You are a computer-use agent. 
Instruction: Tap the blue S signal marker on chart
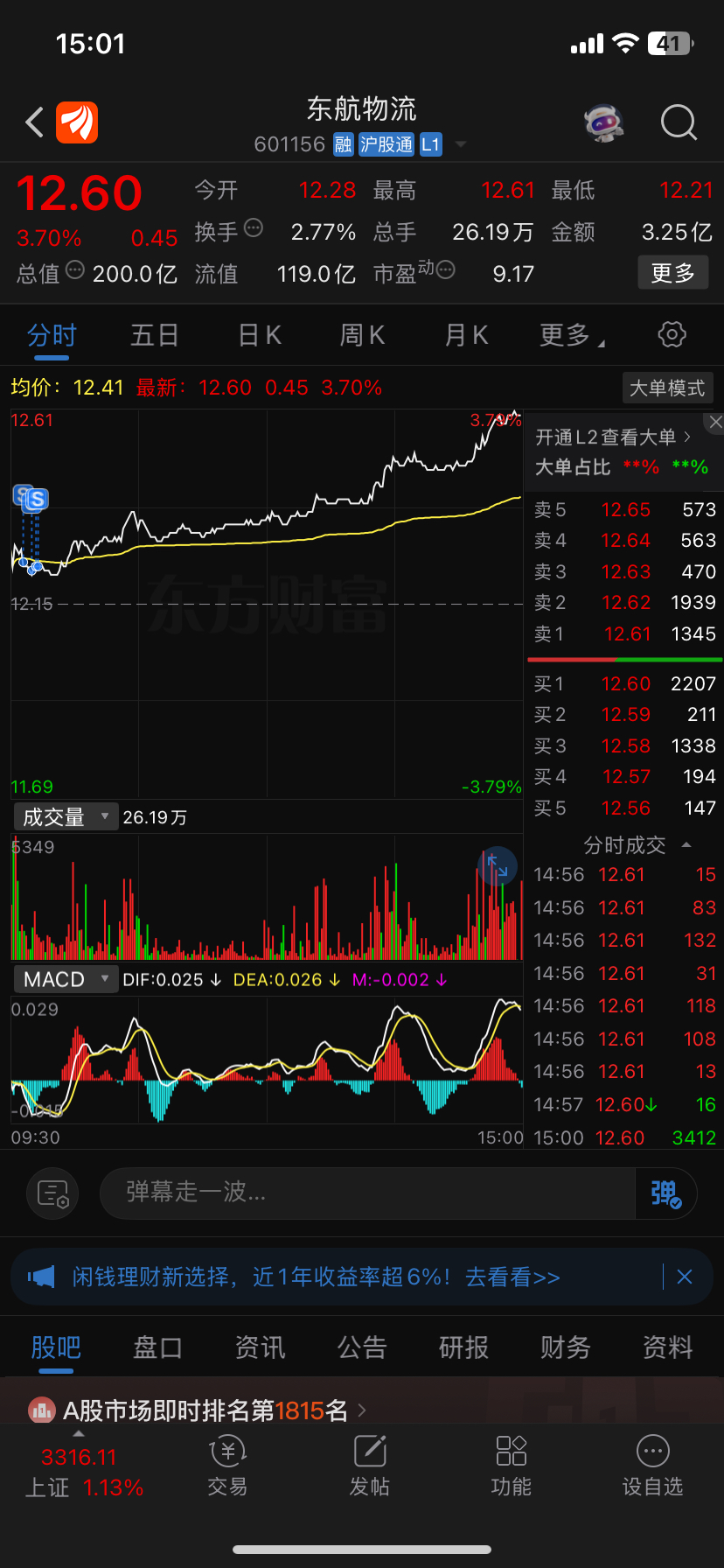[36, 500]
